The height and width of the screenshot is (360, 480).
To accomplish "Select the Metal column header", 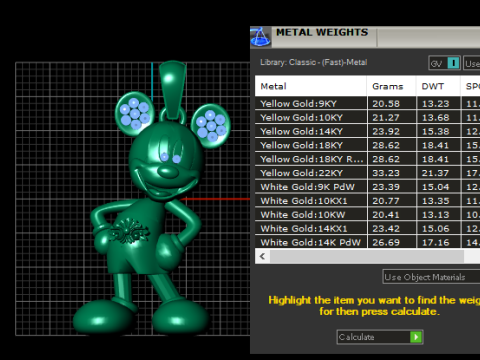I will click(x=311, y=86).
